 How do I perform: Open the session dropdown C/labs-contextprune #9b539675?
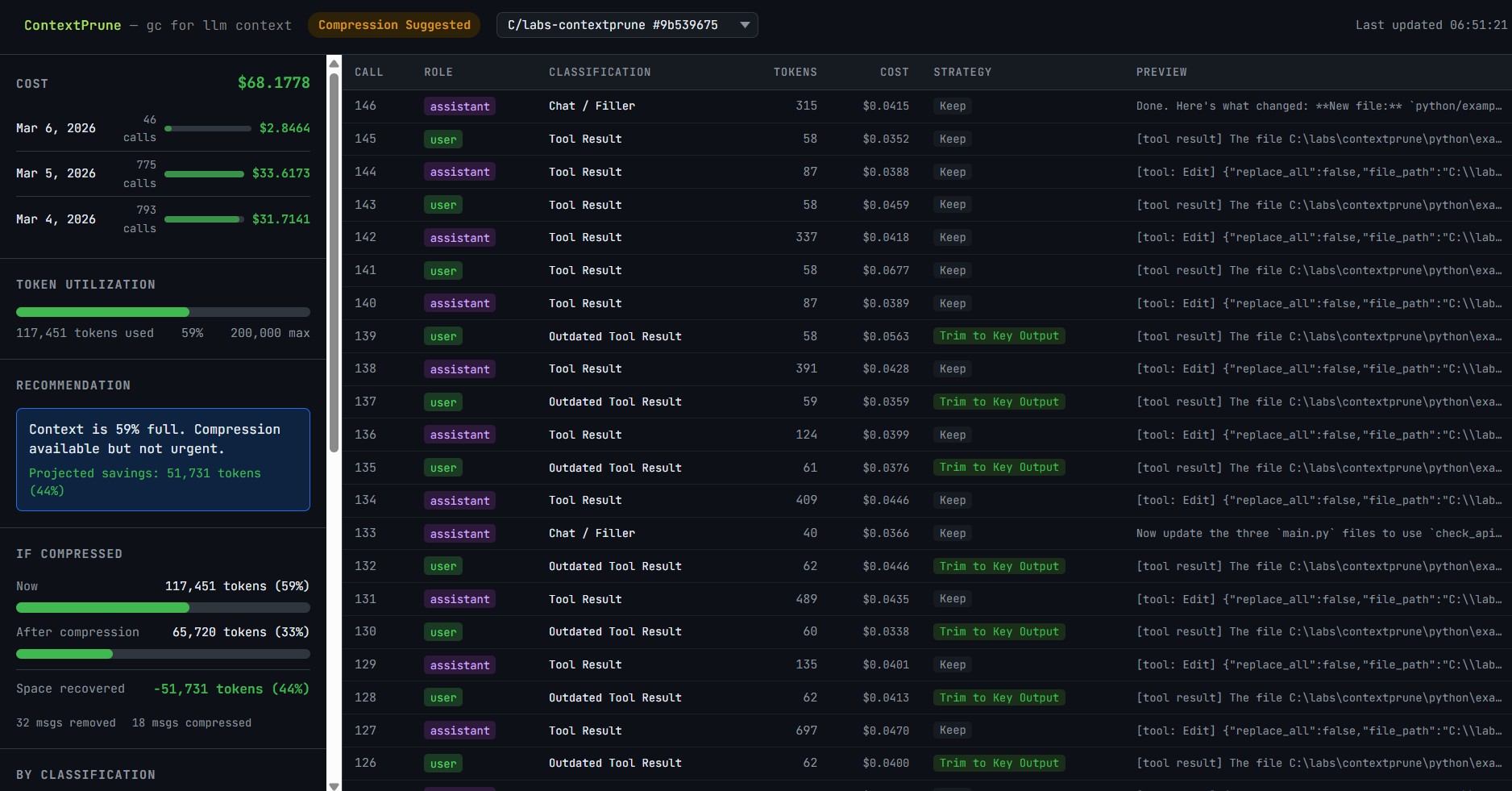pyautogui.click(x=627, y=25)
